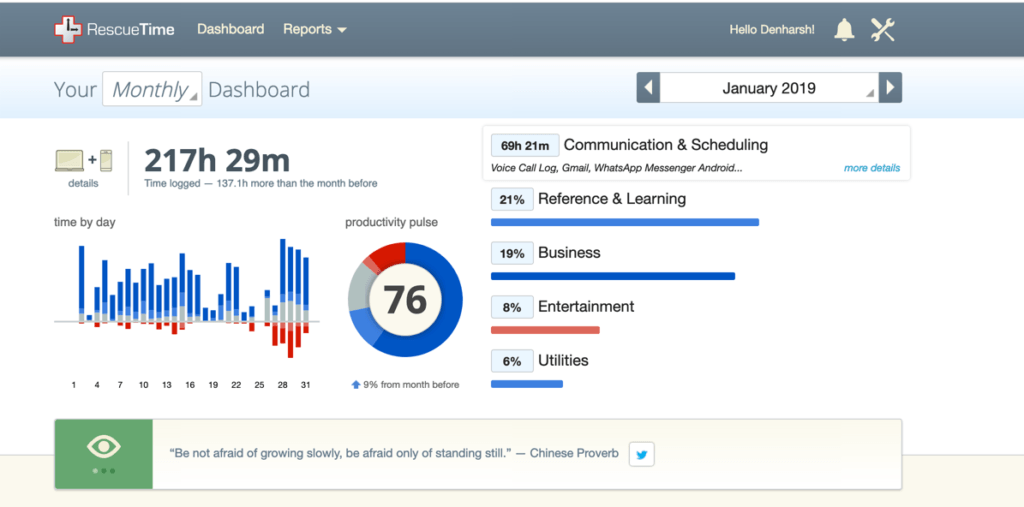This screenshot has width=1024, height=507.
Task: Expand the Monthly period selector
Action: pos(152,89)
